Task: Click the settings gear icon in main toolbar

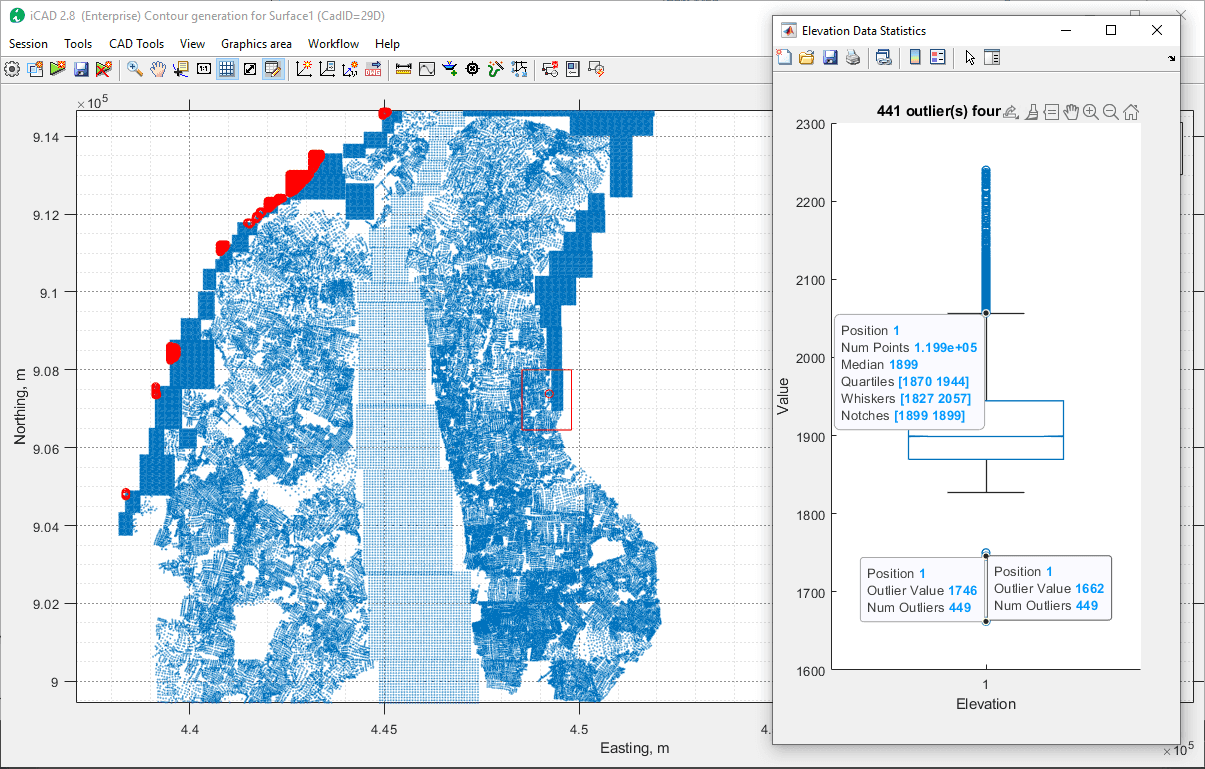Action: [12, 69]
